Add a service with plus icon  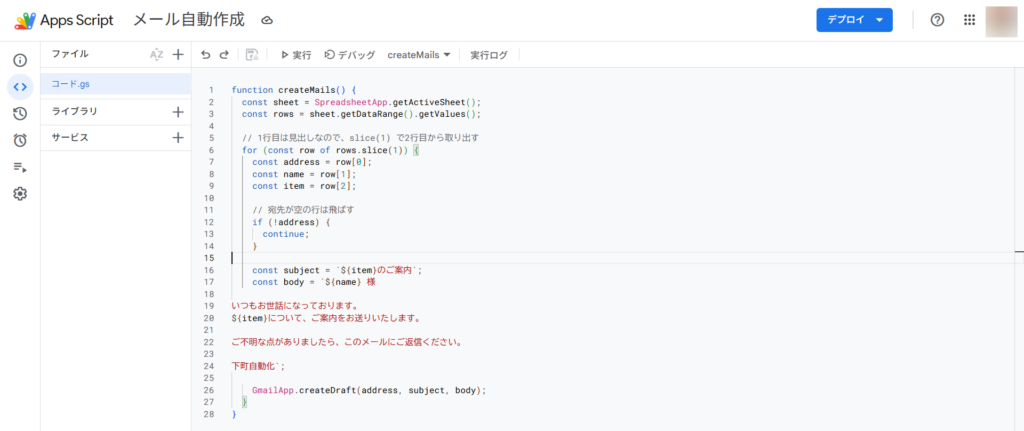click(x=178, y=138)
